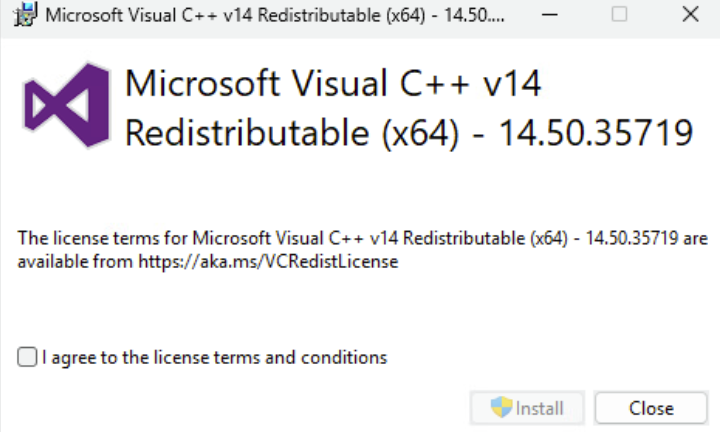This screenshot has height=432, width=720.
Task: Click the window title bar text
Action: coord(272,16)
